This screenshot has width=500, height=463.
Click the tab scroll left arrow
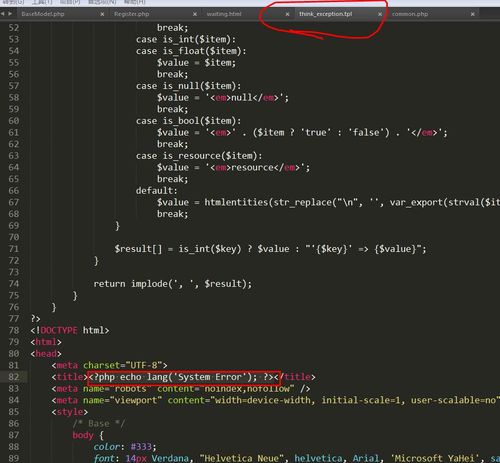(x=3, y=14)
